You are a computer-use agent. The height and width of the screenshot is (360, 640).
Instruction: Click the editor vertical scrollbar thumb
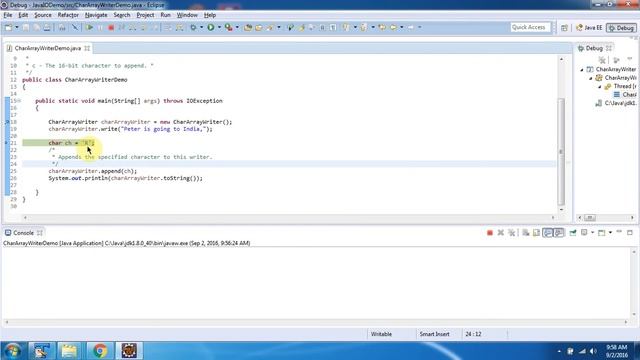point(561,152)
